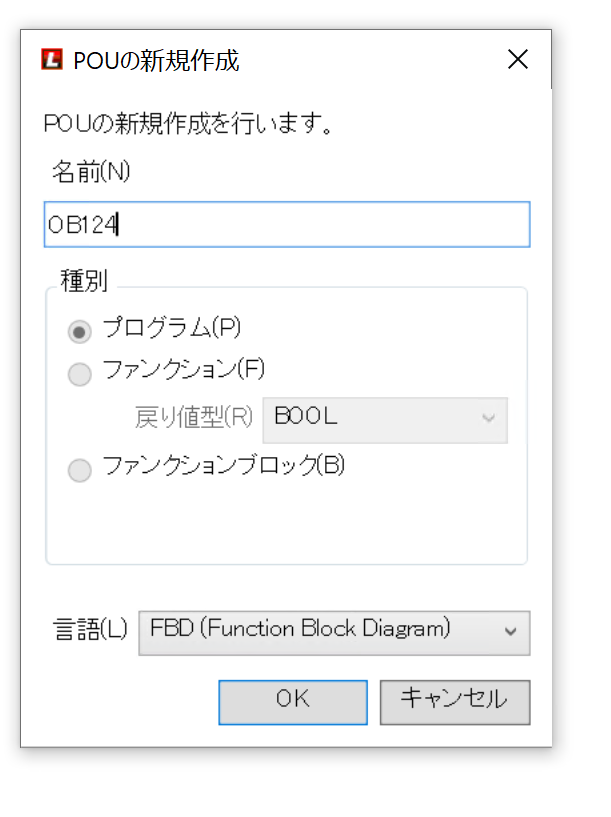Click the 言語(L) label
The width and height of the screenshot is (611, 817).
pos(90,630)
